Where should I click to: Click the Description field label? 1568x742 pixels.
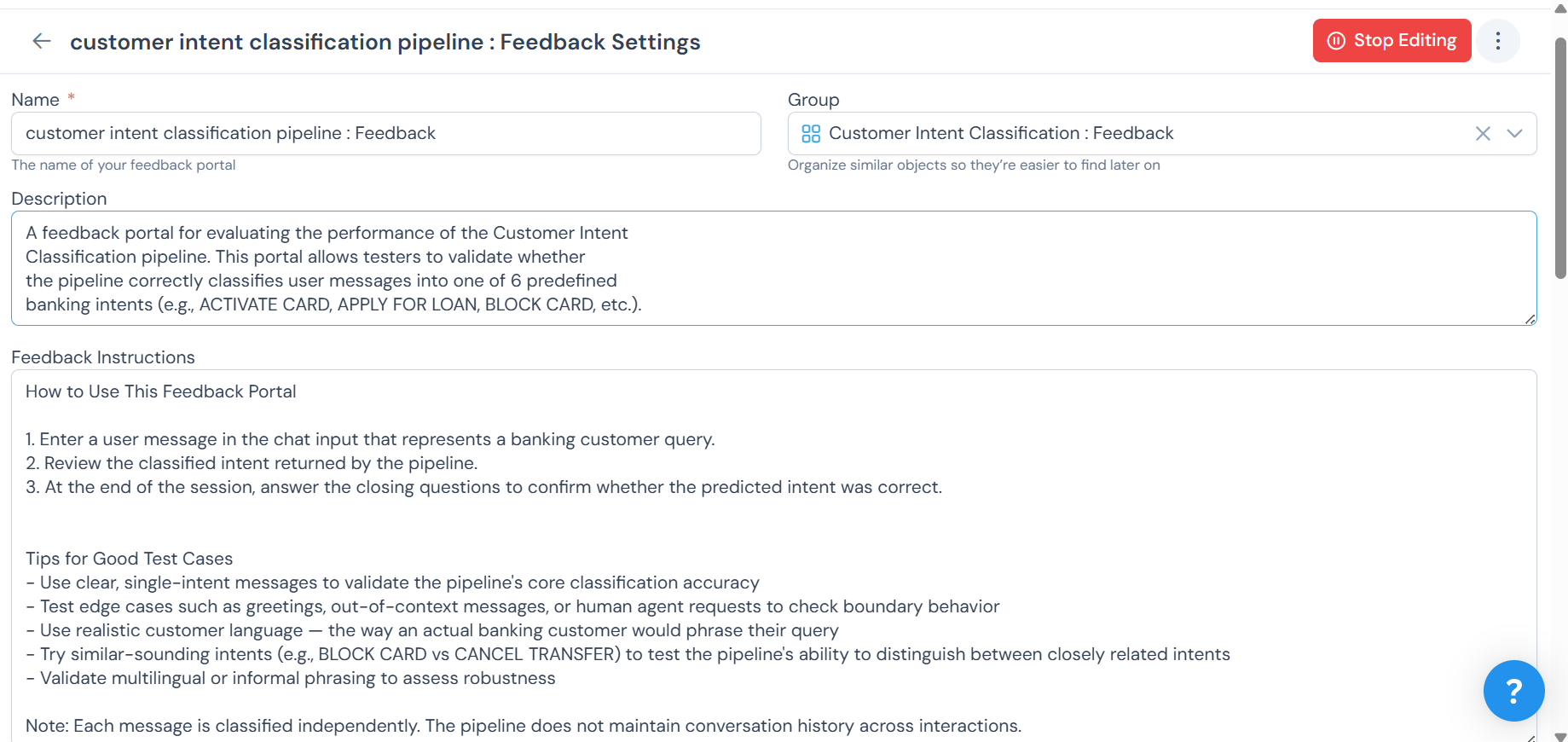coord(59,199)
